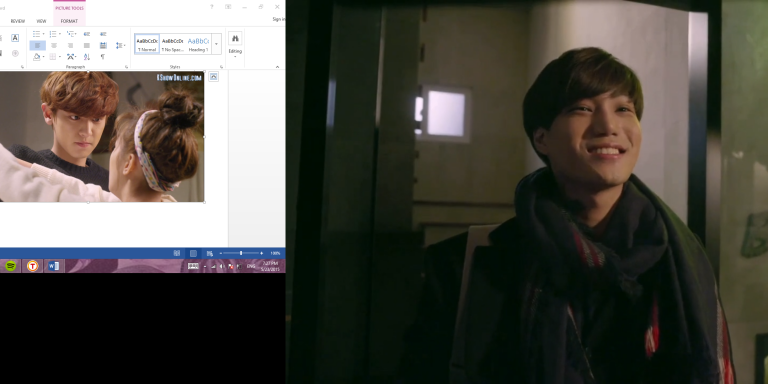Switch to the REVIEW ribbon tab
This screenshot has height=384, width=768.
pyautogui.click(x=18, y=21)
